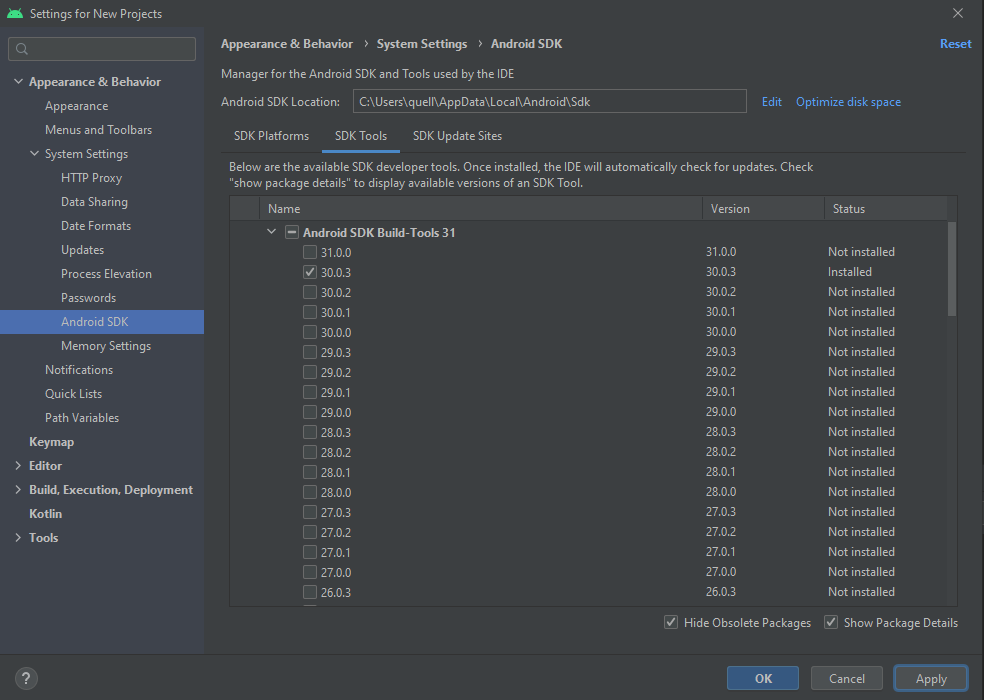Image resolution: width=984 pixels, height=700 pixels.
Task: Open the SDK Update Sites tab
Action: [x=457, y=136]
